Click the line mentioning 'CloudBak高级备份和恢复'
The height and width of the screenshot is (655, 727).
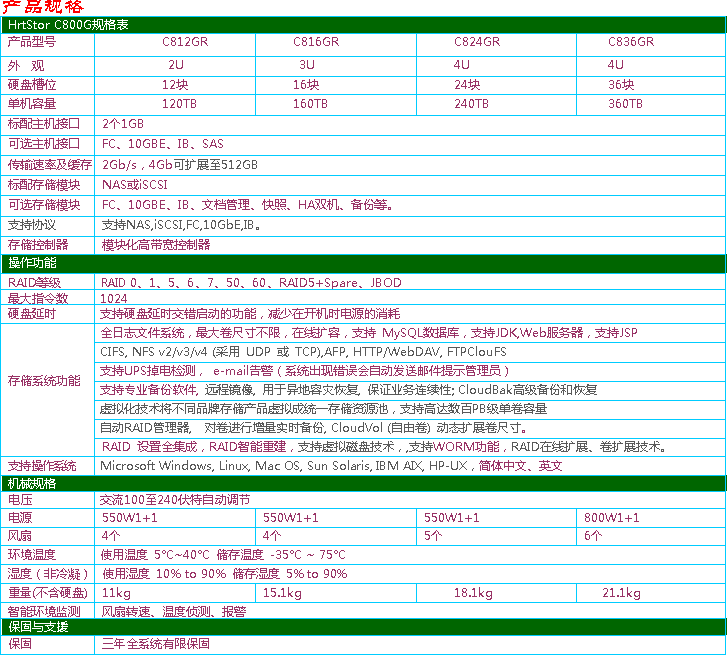click(x=349, y=390)
